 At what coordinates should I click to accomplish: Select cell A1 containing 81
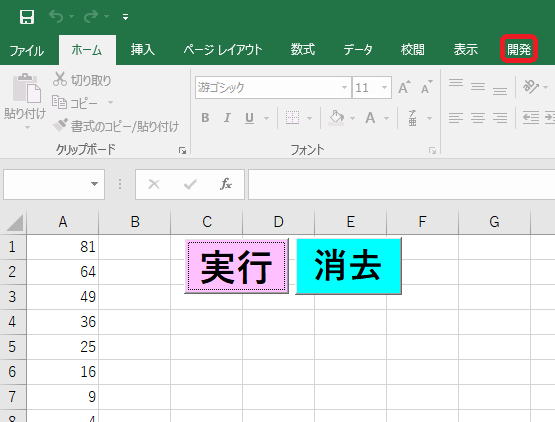(63, 247)
